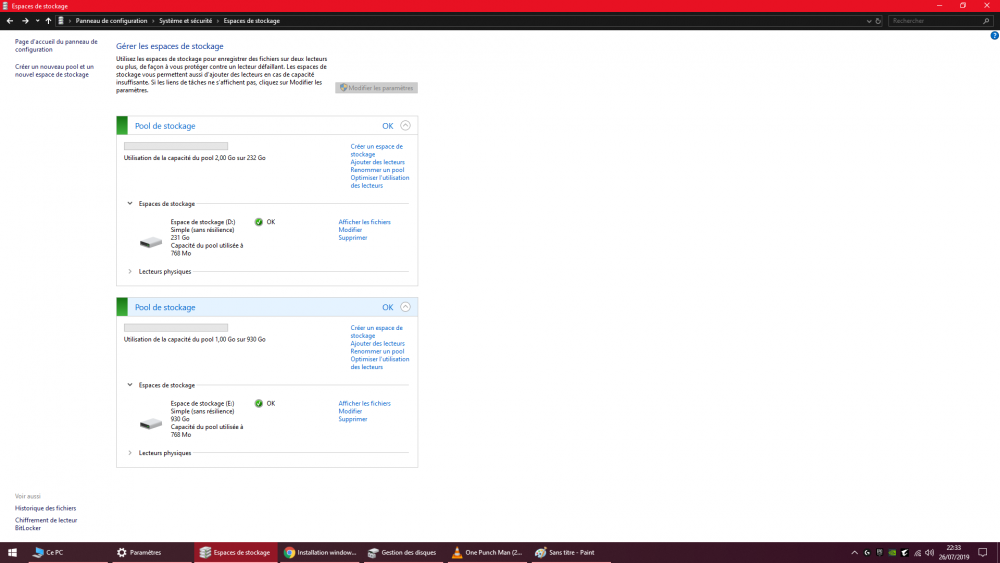Switch to Paramètres in taskbar
The image size is (1000, 563).
[x=152, y=553]
